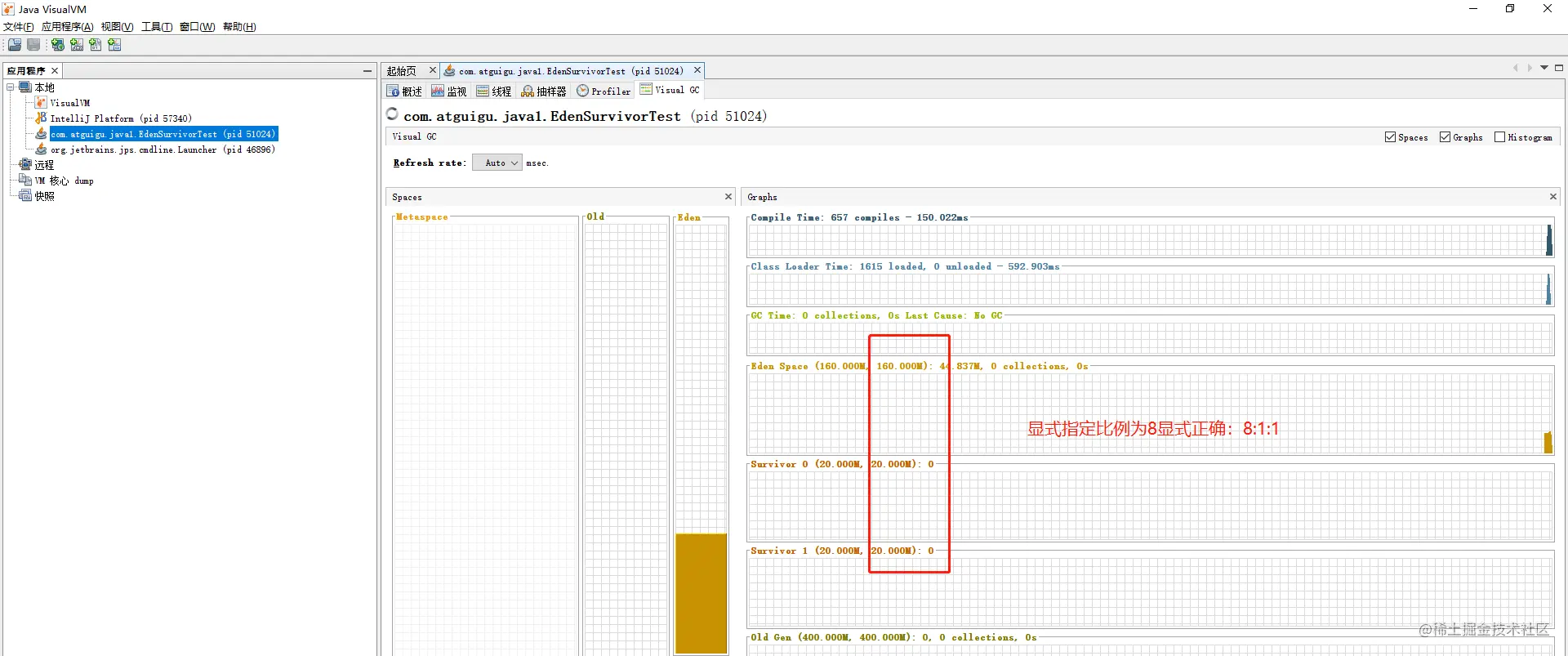This screenshot has width=1568, height=656.
Task: Click the Profiler tab icon
Action: click(582, 91)
